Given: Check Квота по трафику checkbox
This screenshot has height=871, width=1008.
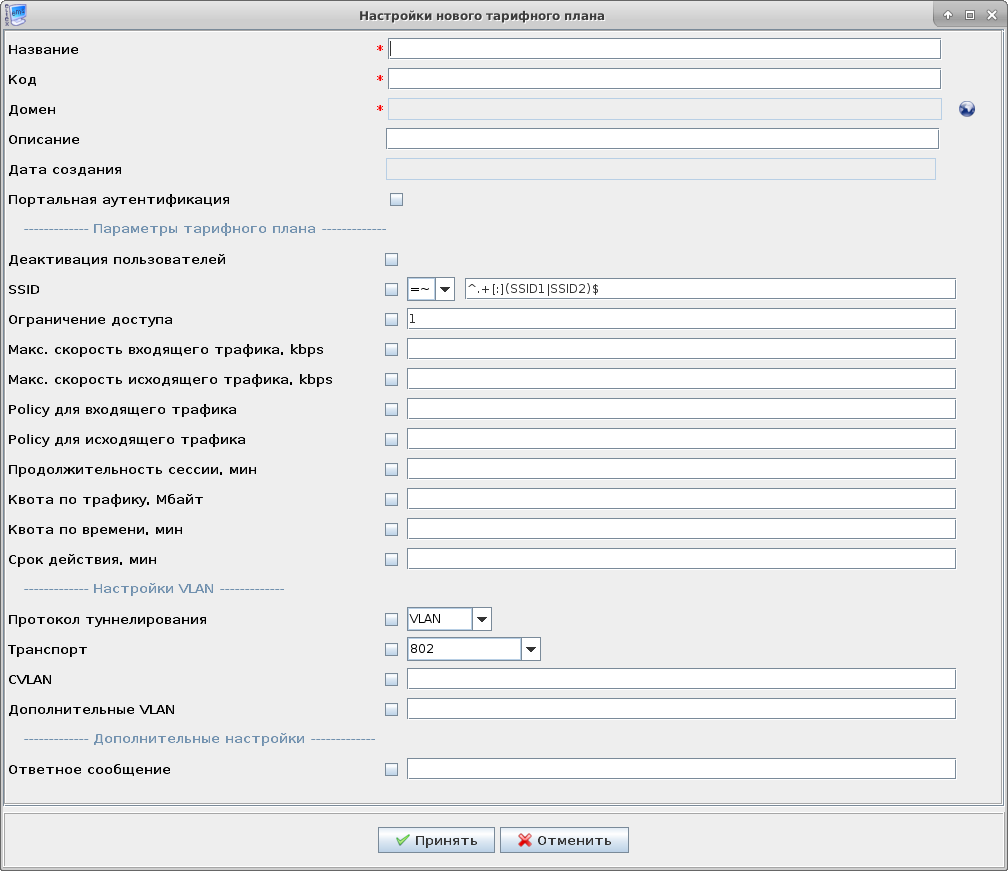Looking at the screenshot, I should click(x=392, y=499).
